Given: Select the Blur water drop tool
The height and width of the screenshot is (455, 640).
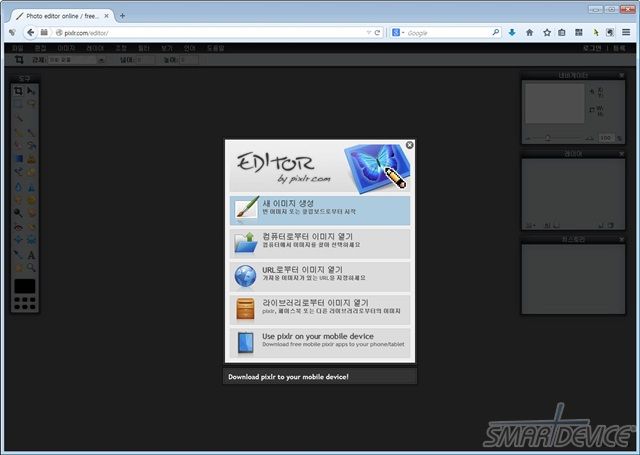Looking at the screenshot, I should pos(18,187).
